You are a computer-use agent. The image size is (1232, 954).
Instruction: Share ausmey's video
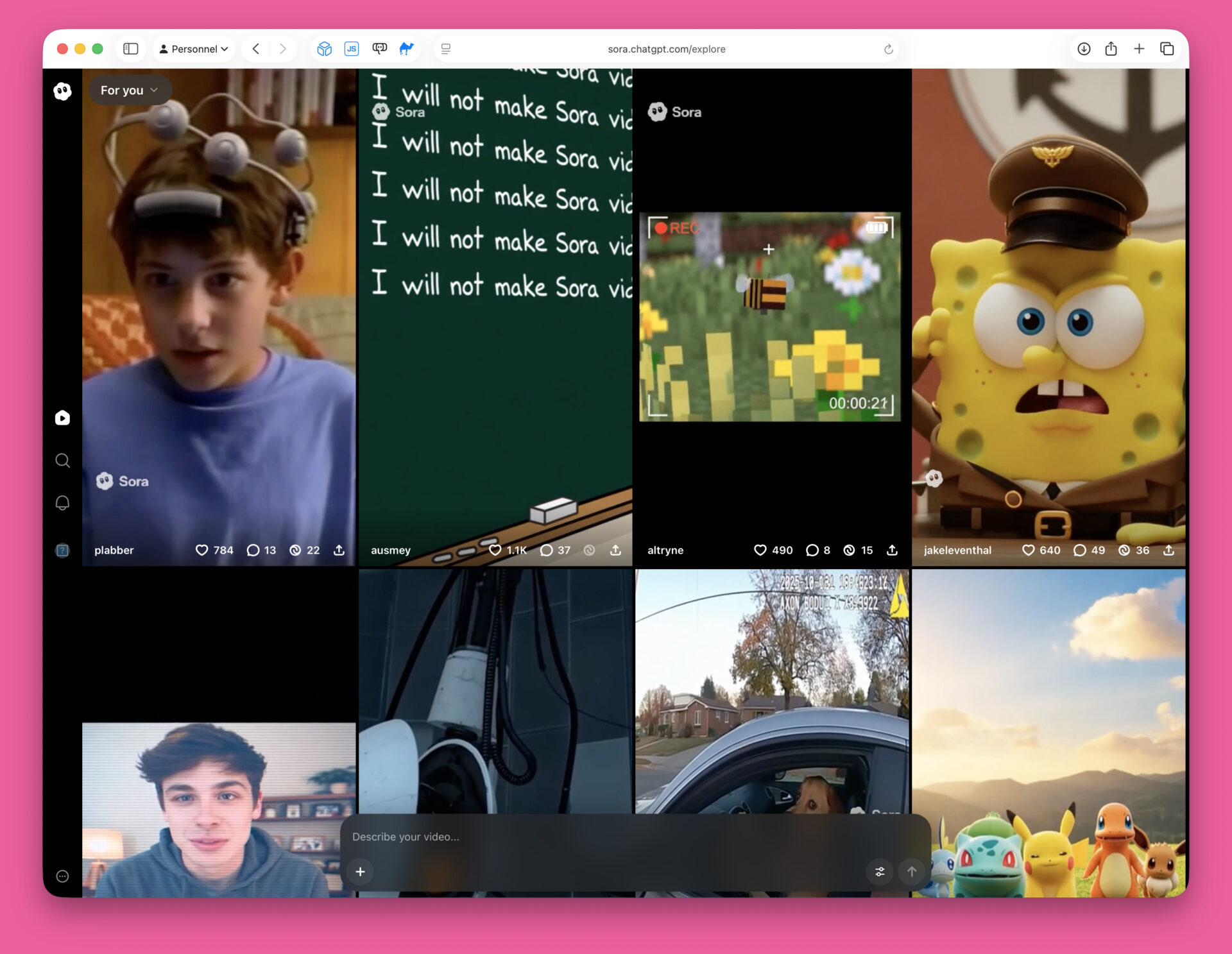click(x=615, y=550)
